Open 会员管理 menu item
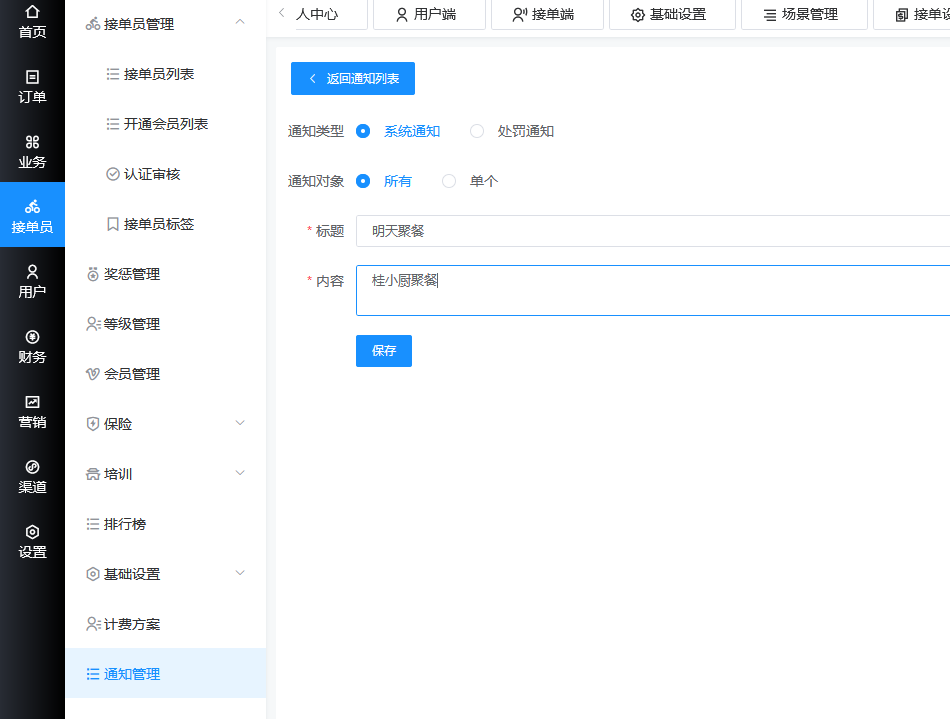Image resolution: width=950 pixels, height=719 pixels. [165, 374]
